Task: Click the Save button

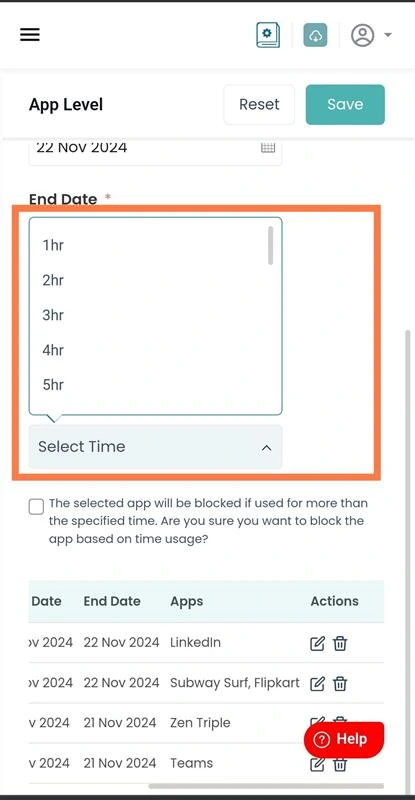Action: [345, 105]
